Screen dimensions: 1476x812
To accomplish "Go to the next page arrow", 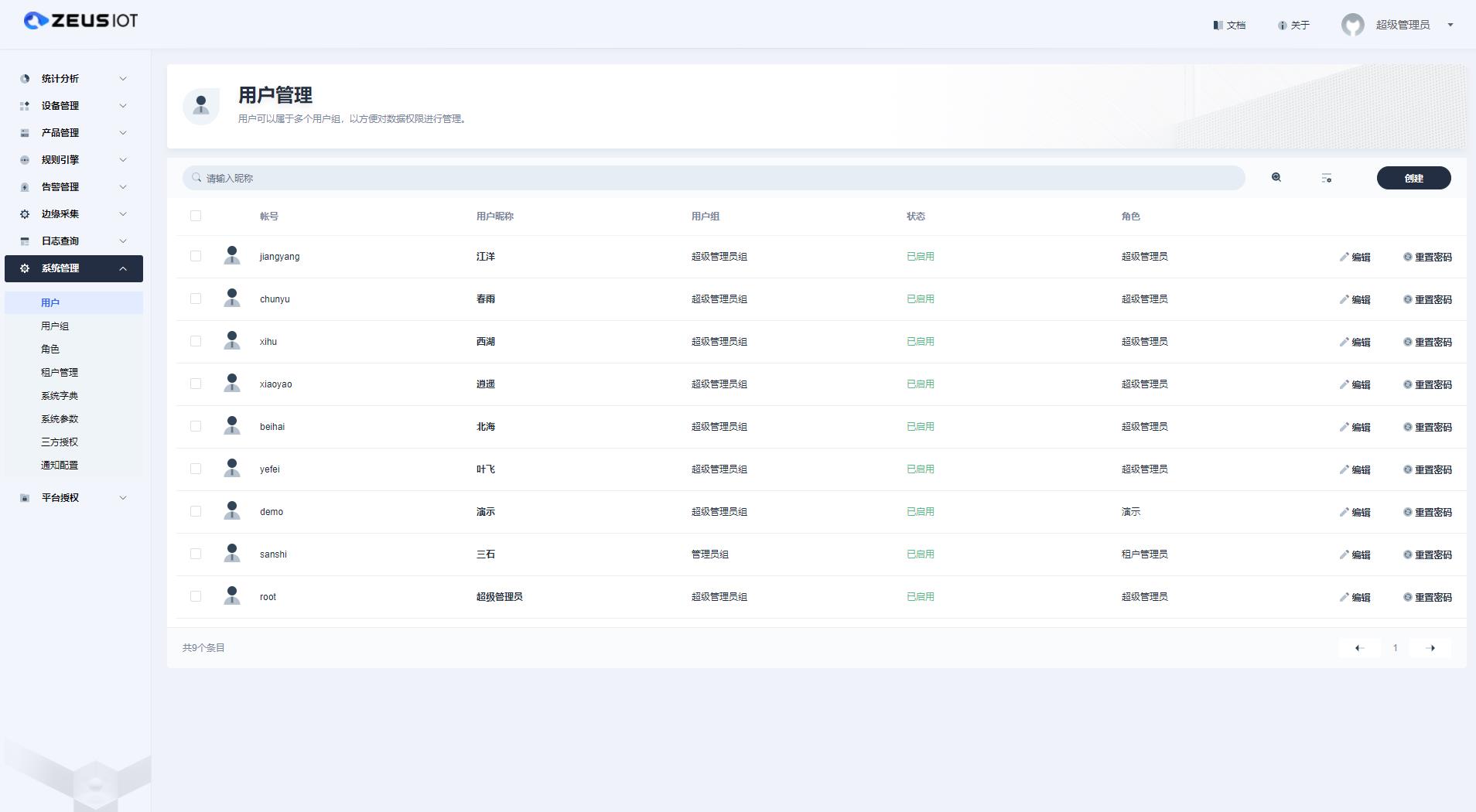I will point(1430,648).
